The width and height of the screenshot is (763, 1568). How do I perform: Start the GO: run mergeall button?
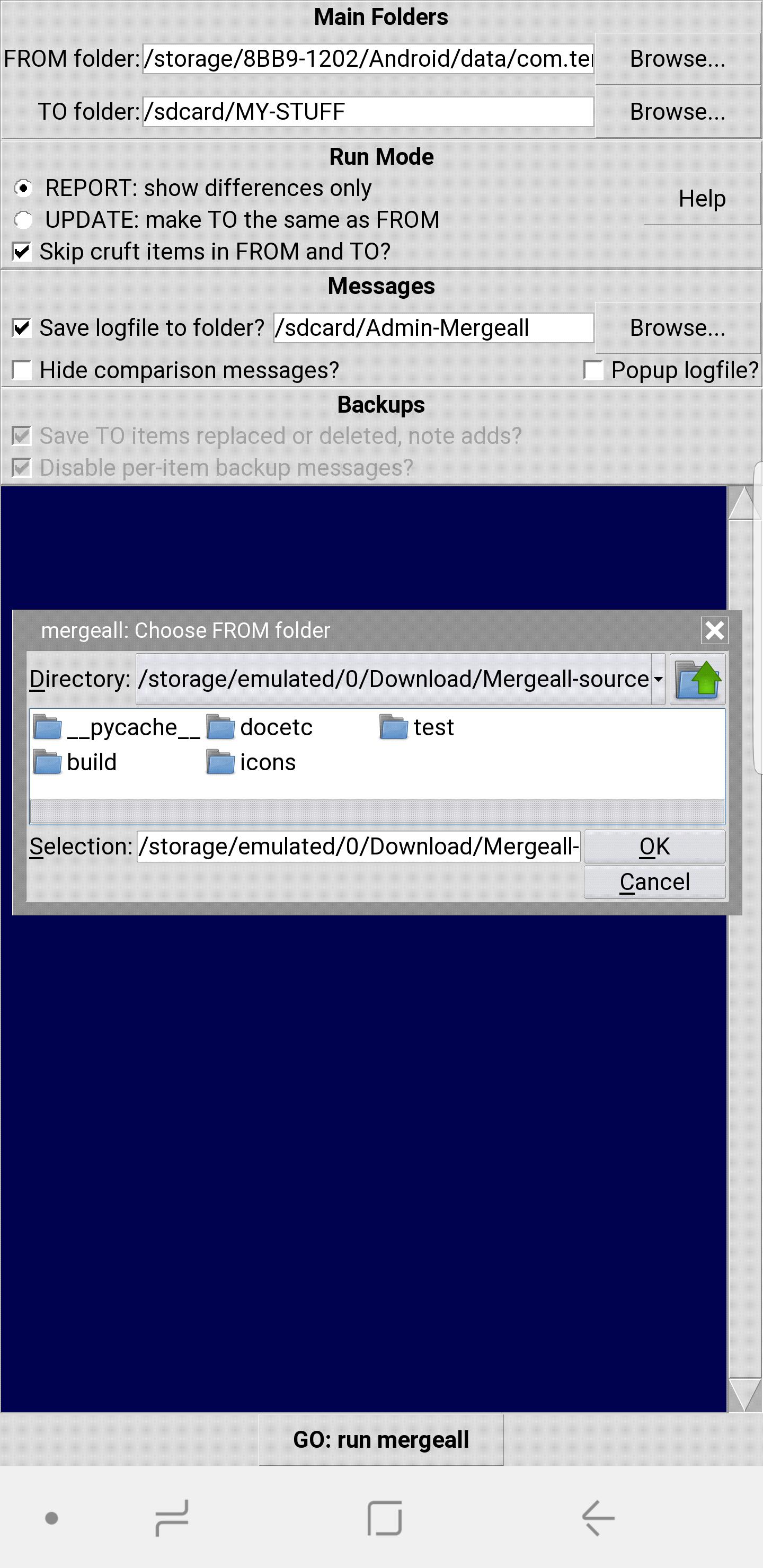point(381,1440)
